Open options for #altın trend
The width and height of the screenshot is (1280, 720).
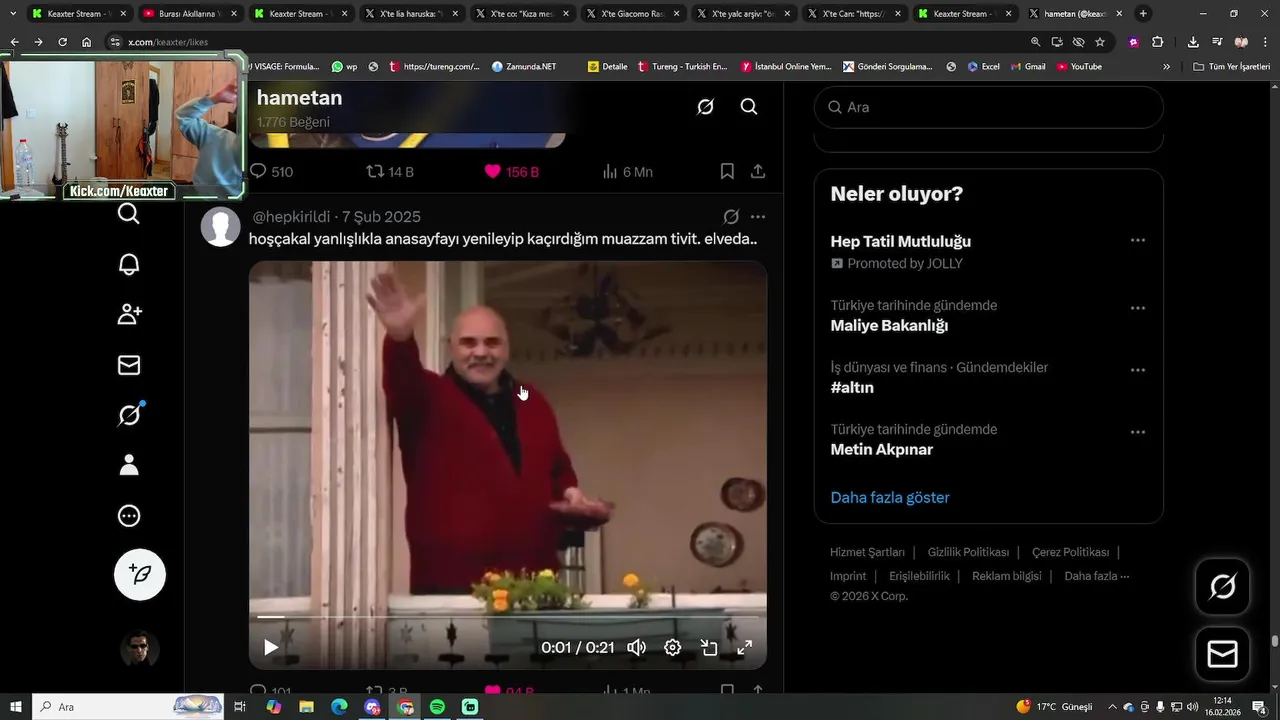click(x=1138, y=370)
